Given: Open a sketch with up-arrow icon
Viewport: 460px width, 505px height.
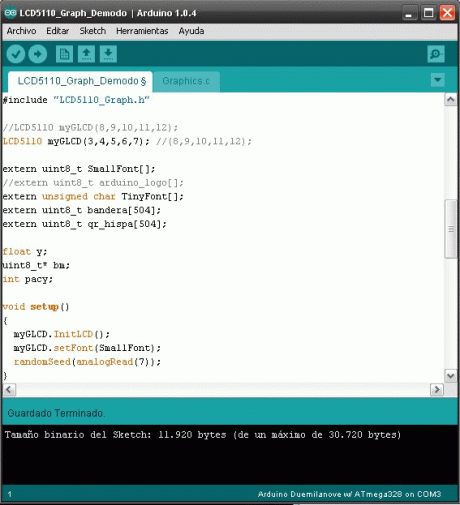Looking at the screenshot, I should point(86,54).
